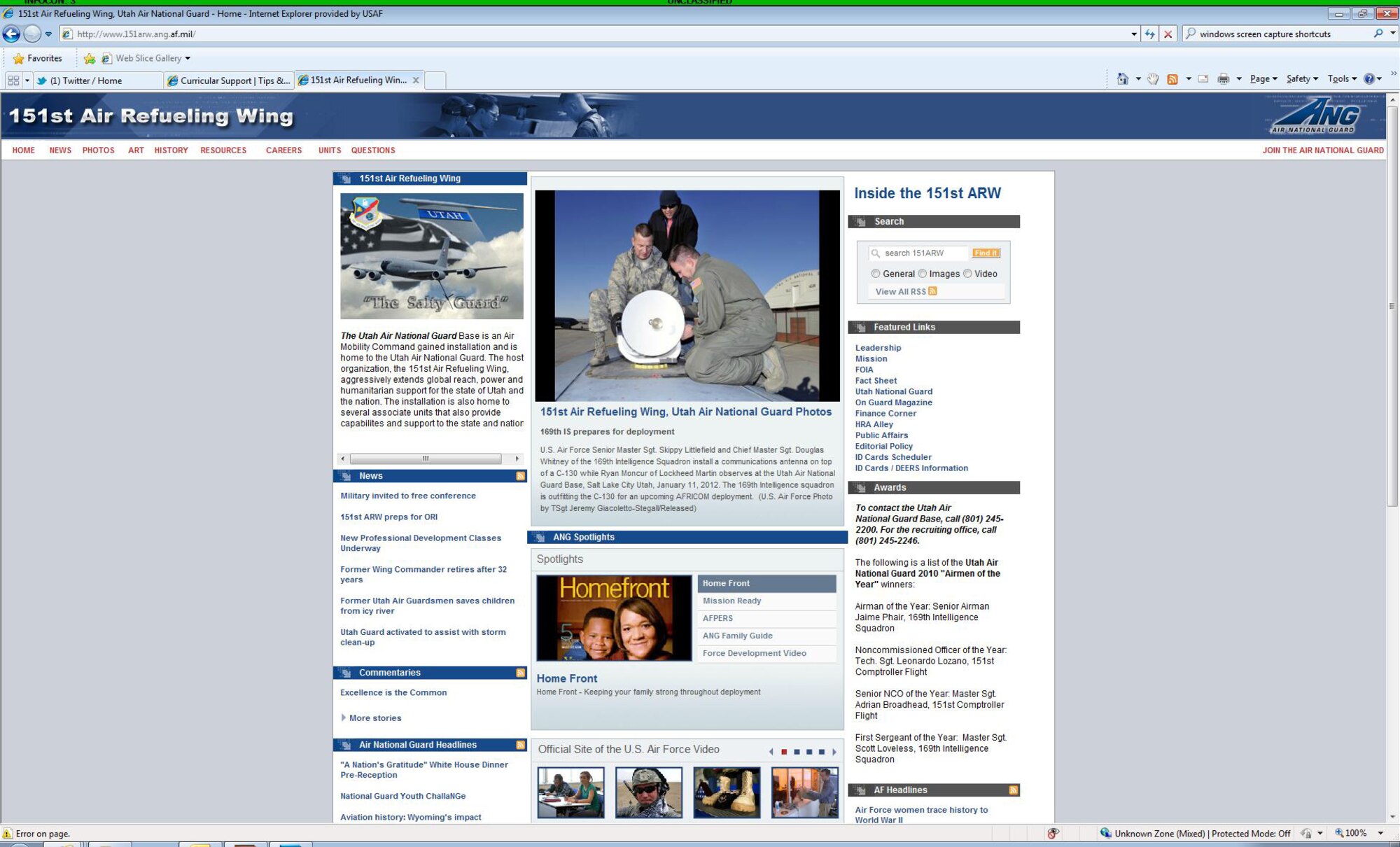Open the recent pages dropdown beside Forward
The image size is (1400, 847).
point(48,34)
